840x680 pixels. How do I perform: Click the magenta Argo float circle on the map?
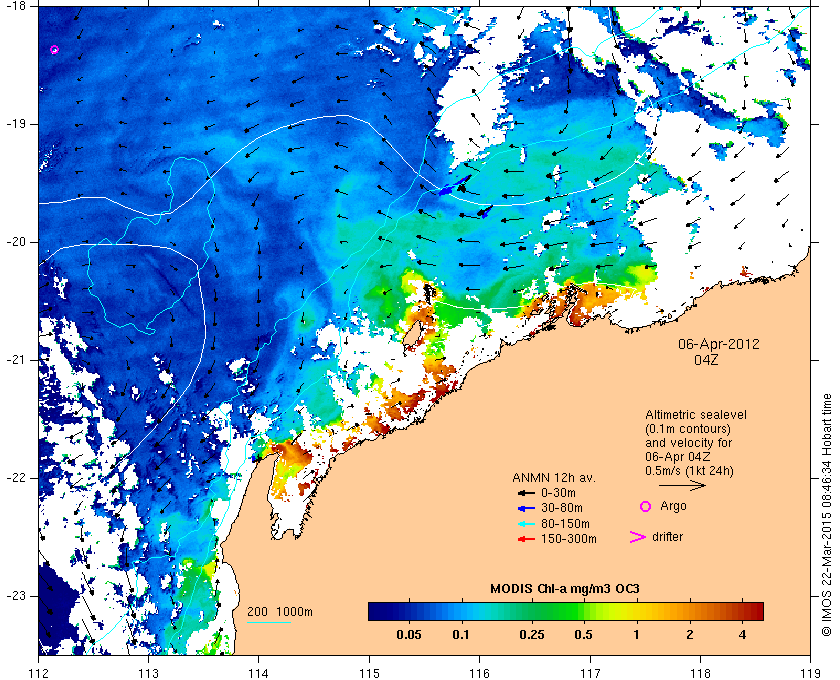[54, 50]
